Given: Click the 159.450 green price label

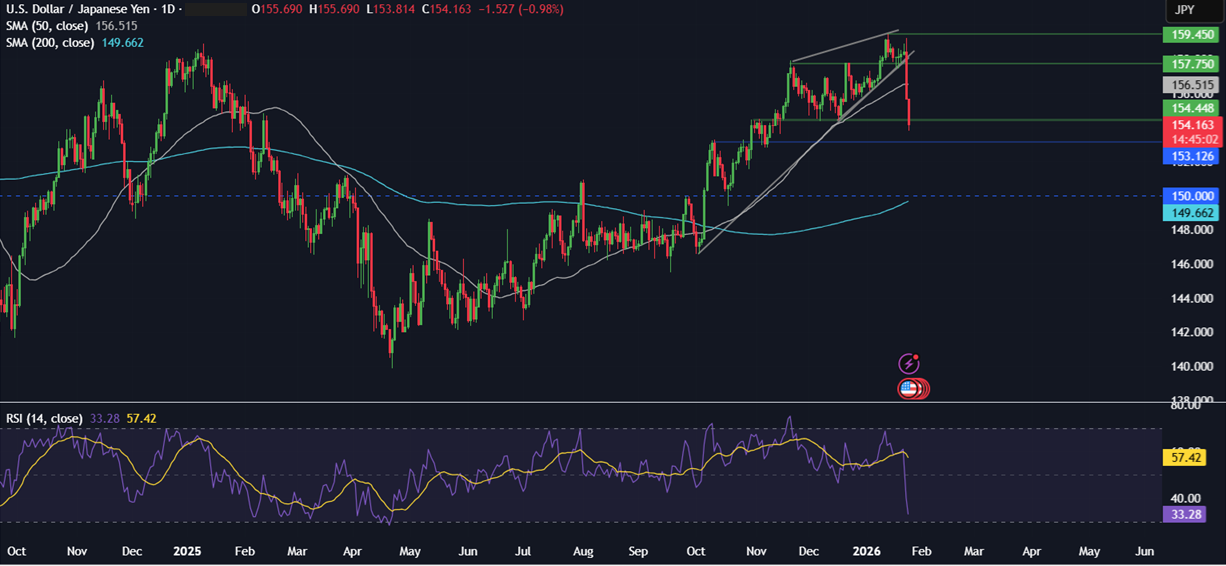Looking at the screenshot, I should [1187, 35].
